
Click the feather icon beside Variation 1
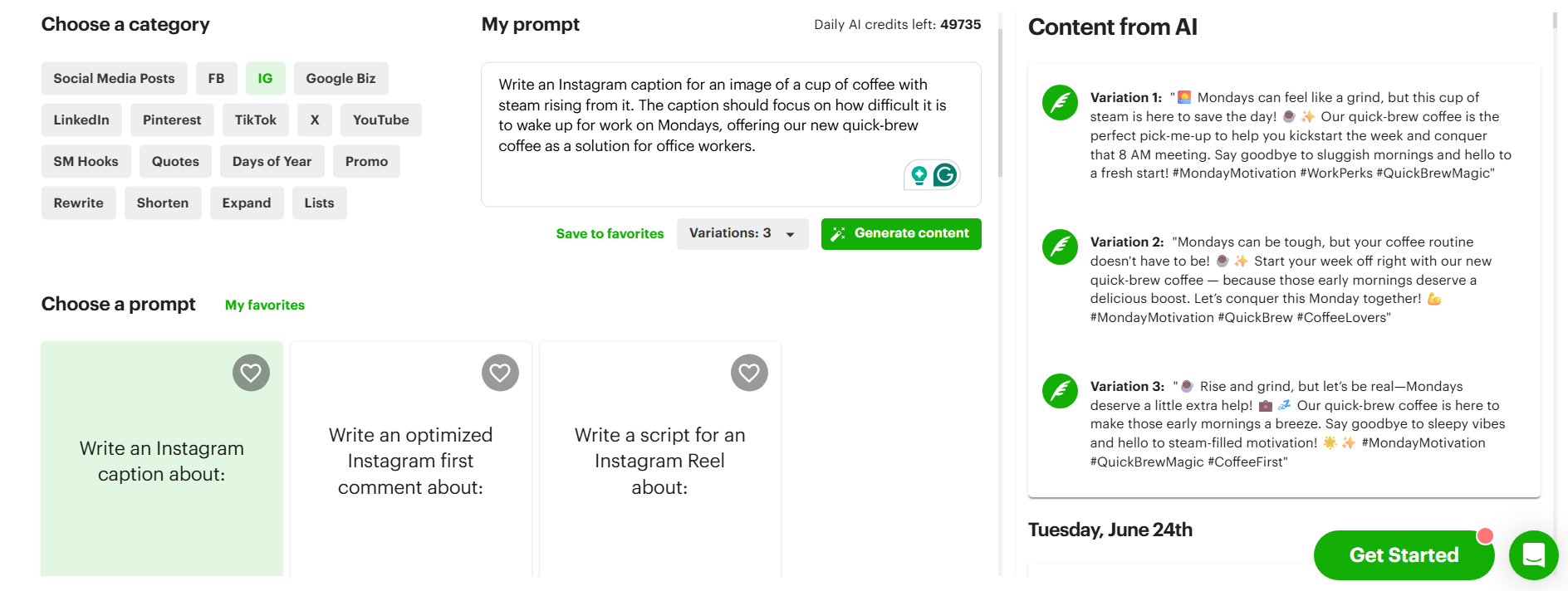(1060, 103)
